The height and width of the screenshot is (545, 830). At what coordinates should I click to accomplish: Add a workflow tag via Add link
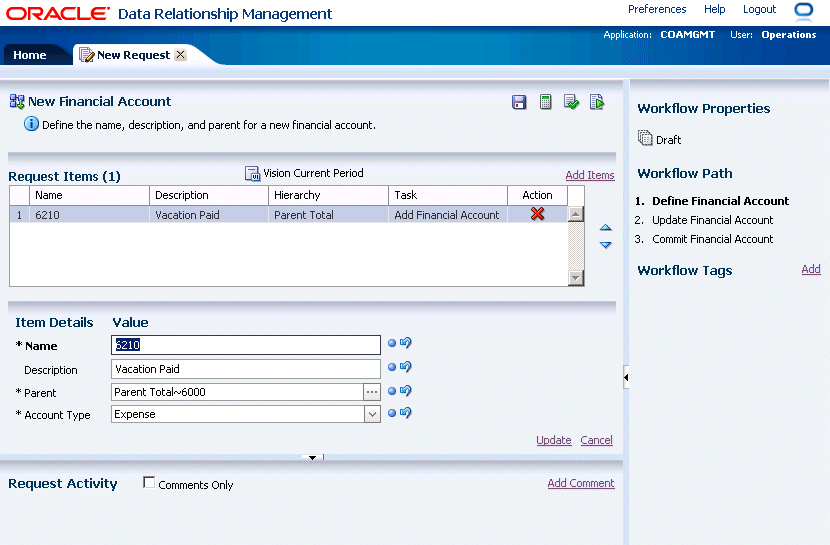point(811,269)
